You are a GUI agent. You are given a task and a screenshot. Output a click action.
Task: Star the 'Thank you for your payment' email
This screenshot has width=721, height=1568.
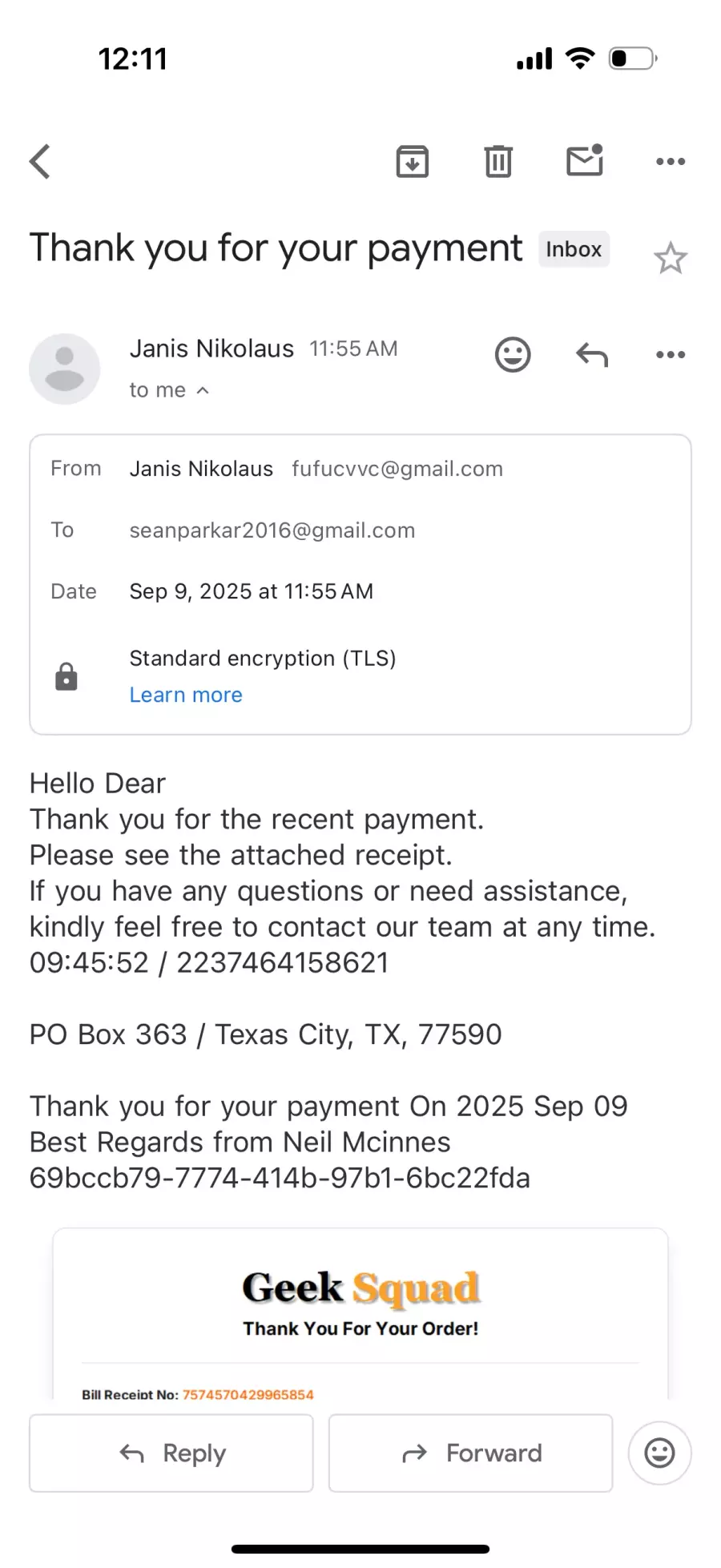pyautogui.click(x=671, y=258)
